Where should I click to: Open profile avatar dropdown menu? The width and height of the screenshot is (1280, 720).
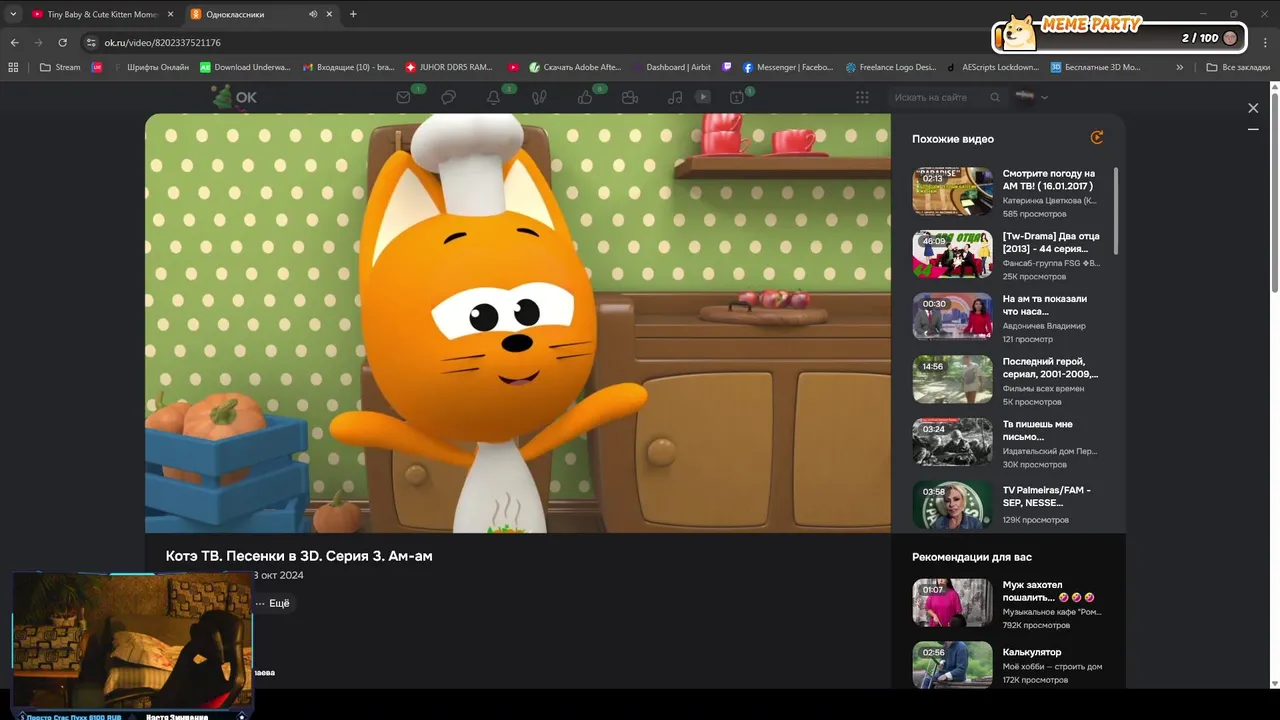pyautogui.click(x=1031, y=97)
